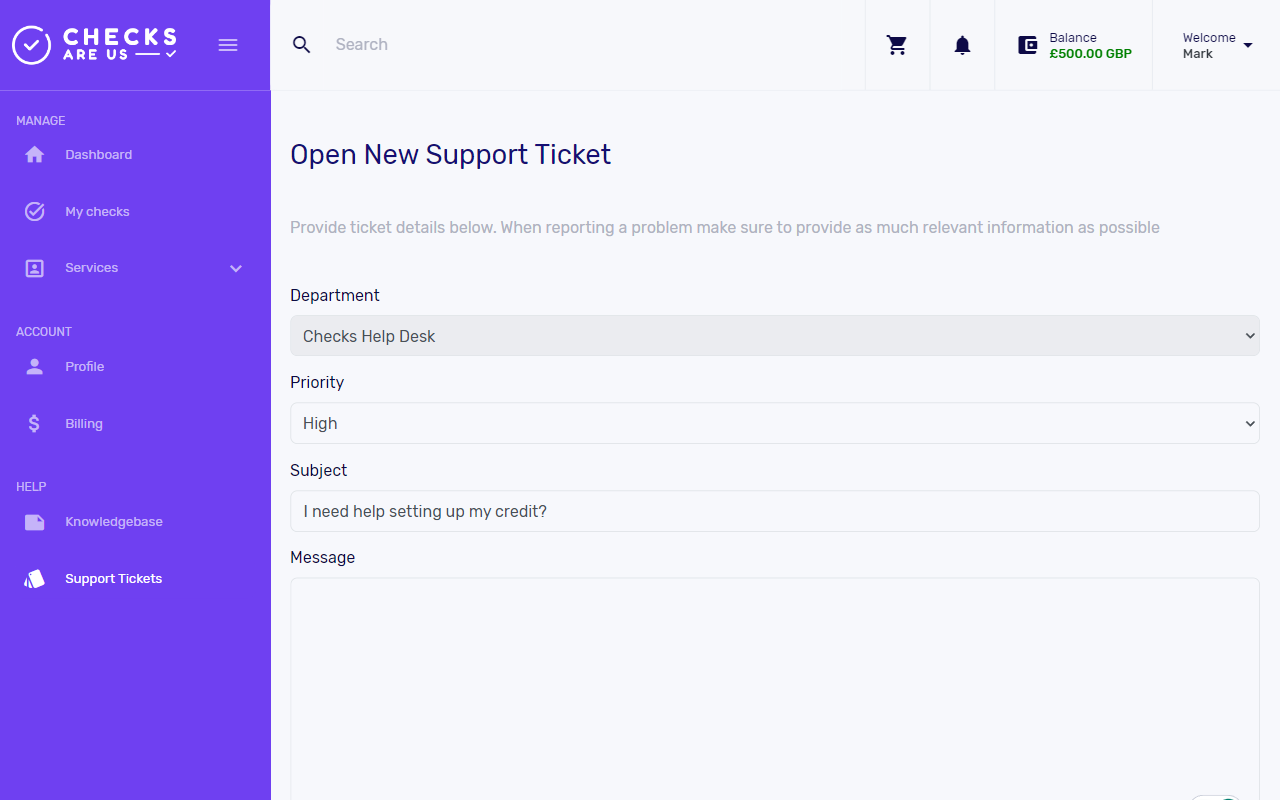Click the Checks Are Us logo
This screenshot has height=800, width=1280.
pyautogui.click(x=94, y=44)
